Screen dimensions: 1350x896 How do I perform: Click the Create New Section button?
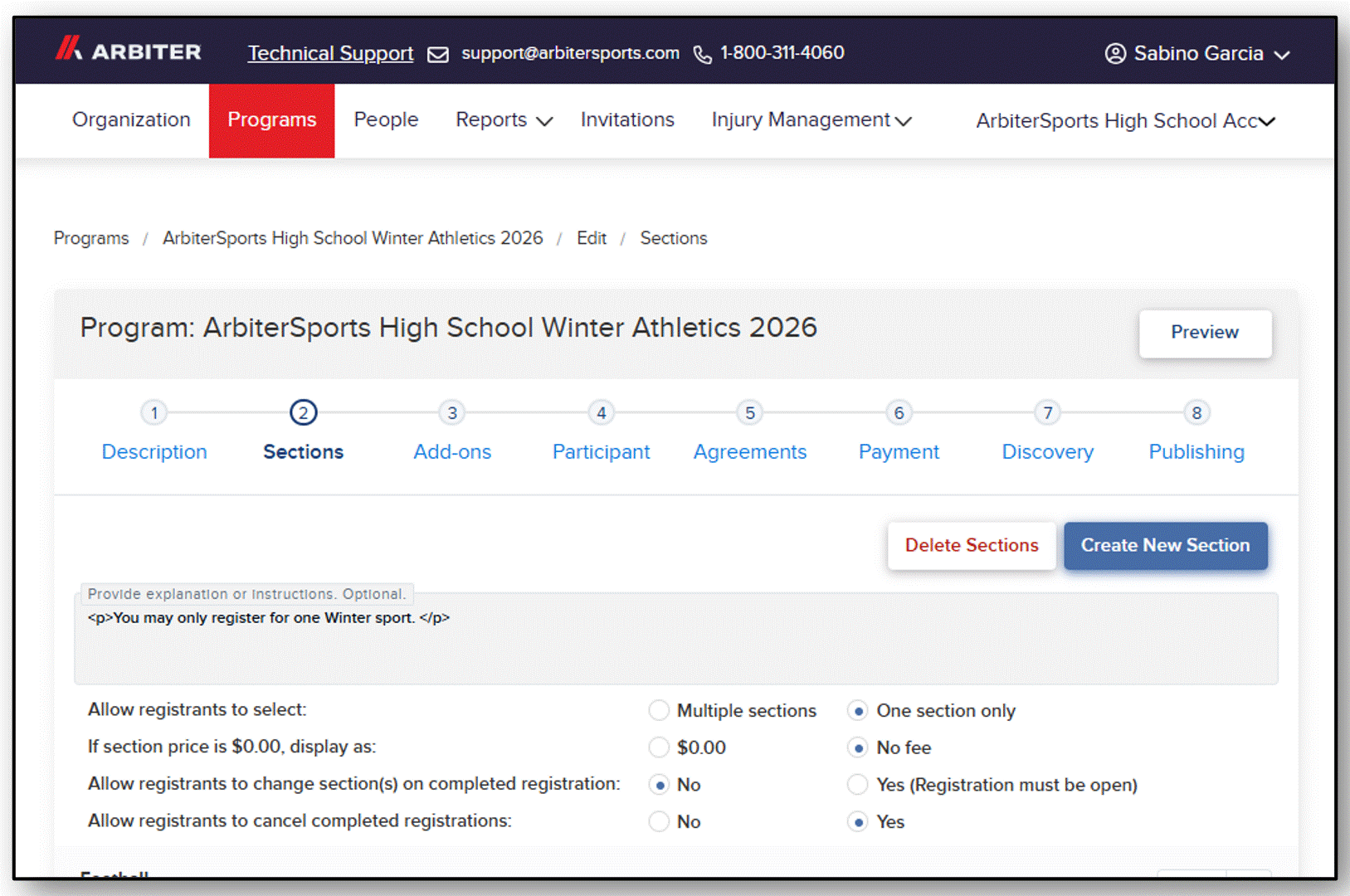[x=1165, y=545]
